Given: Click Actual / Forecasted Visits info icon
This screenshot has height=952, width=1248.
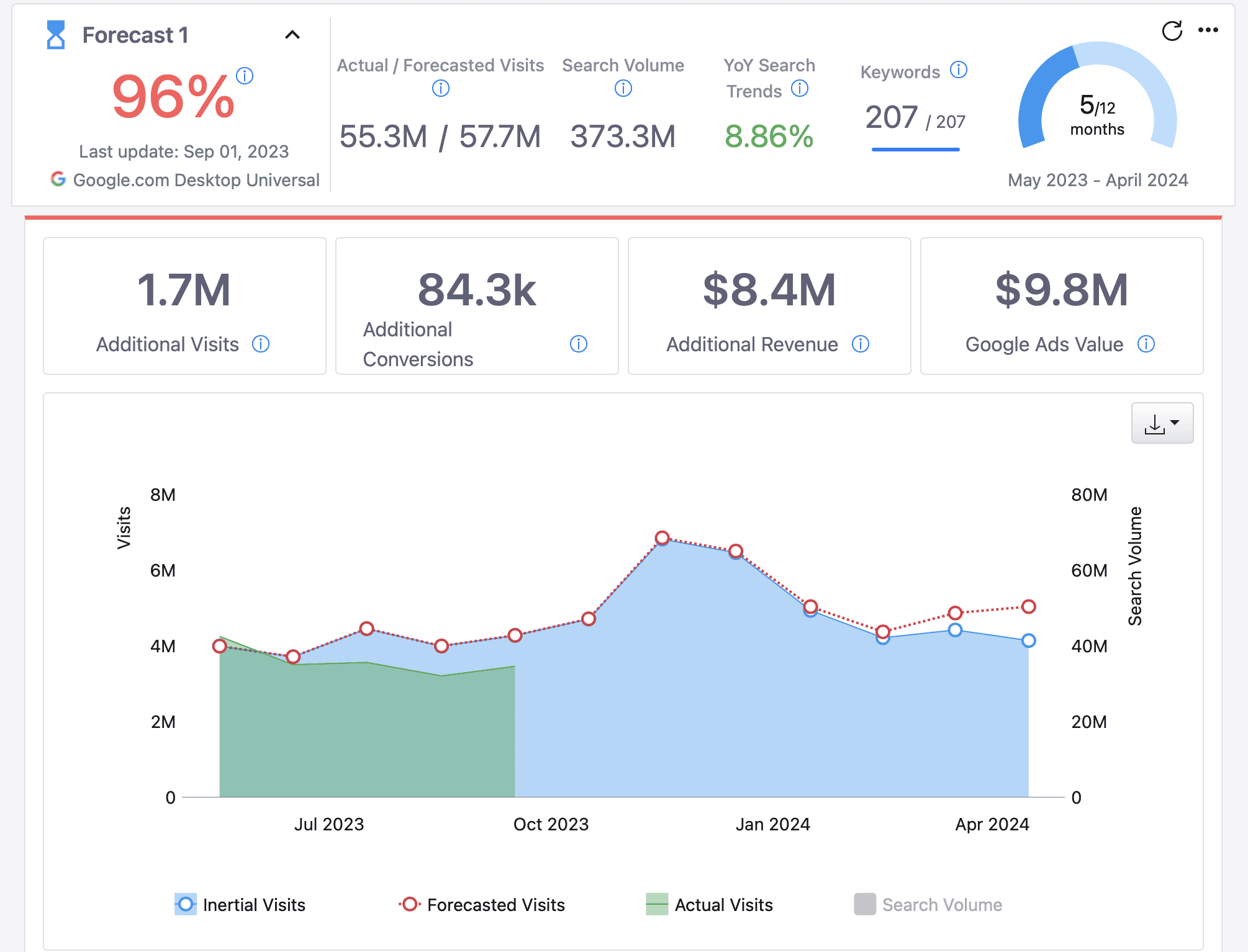Looking at the screenshot, I should 440,89.
